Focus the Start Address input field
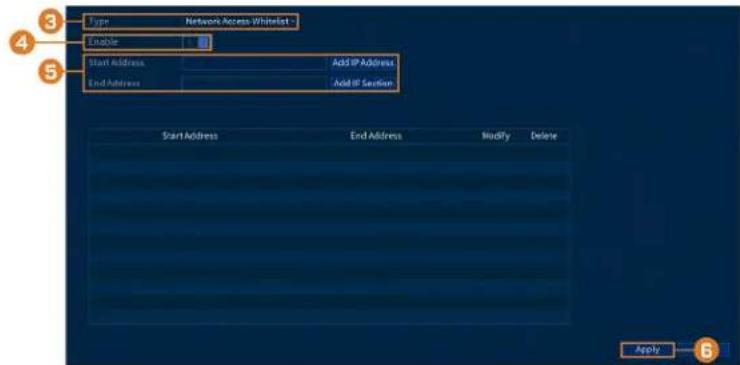This screenshot has width=740, height=365. click(255, 63)
